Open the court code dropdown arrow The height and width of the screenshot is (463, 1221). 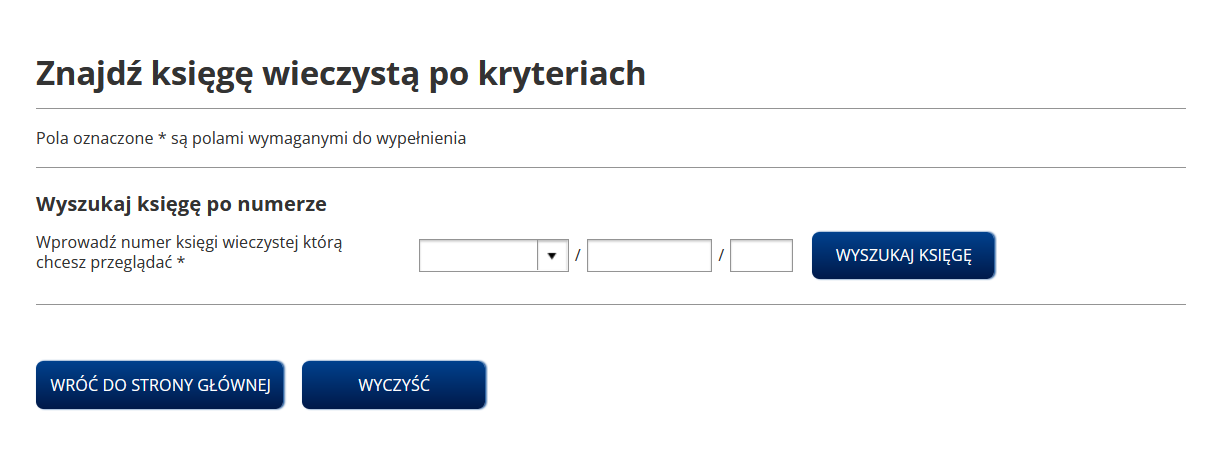coord(552,256)
